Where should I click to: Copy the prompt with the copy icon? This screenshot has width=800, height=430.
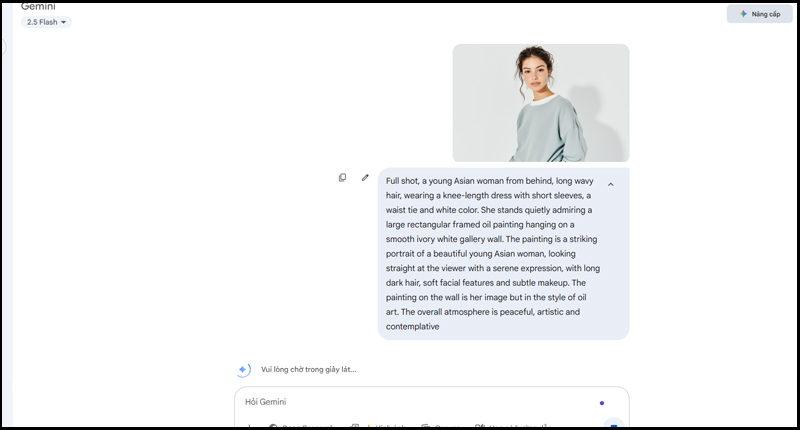(x=342, y=178)
